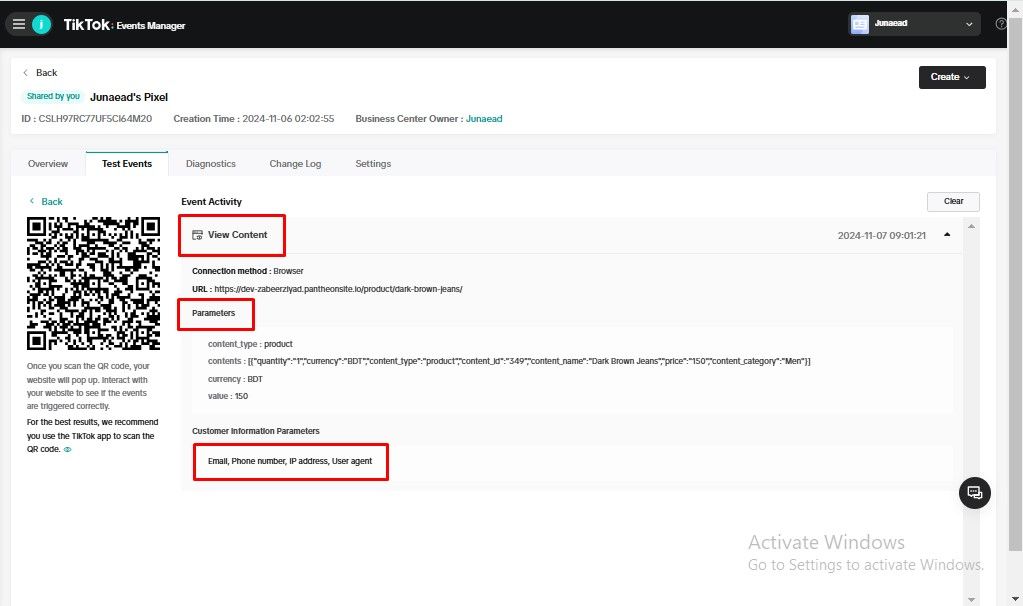Open Business Center Owner Junaead link
Image resolution: width=1023 pixels, height=606 pixels.
(483, 119)
